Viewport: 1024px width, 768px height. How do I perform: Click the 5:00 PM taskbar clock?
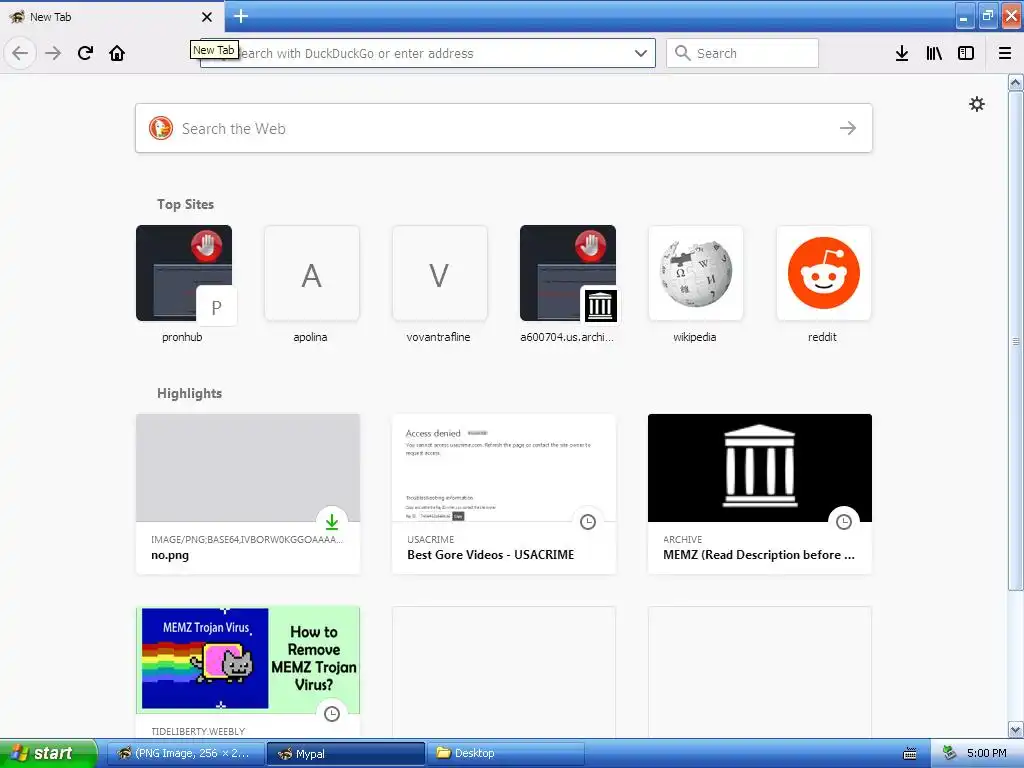pyautogui.click(x=987, y=753)
